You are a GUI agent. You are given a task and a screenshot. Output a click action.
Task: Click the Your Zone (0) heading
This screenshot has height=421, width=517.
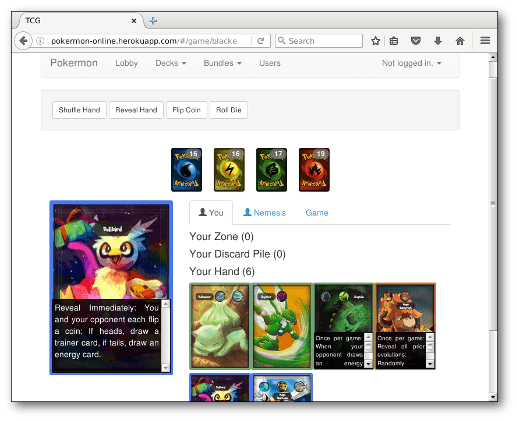click(221, 237)
